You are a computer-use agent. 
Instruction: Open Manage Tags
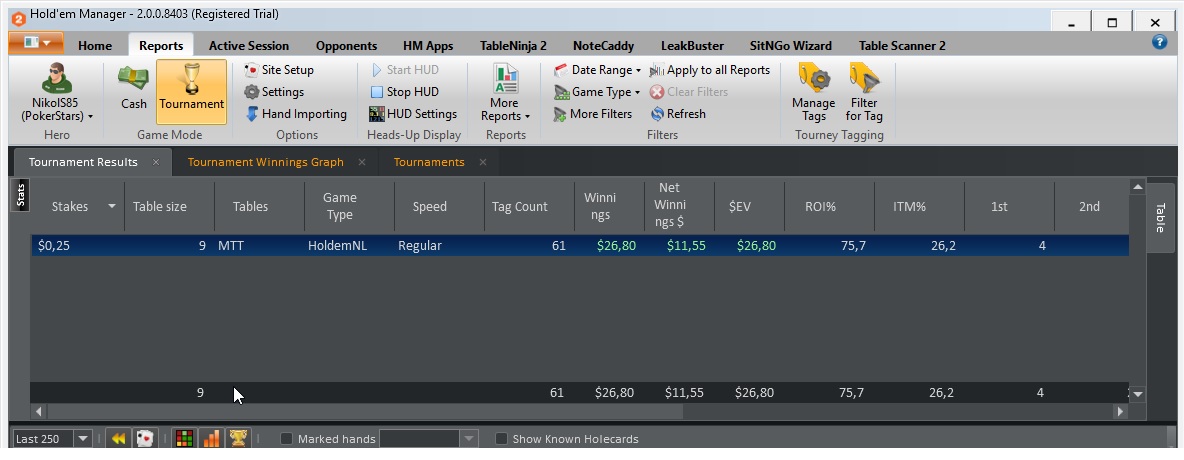point(813,93)
